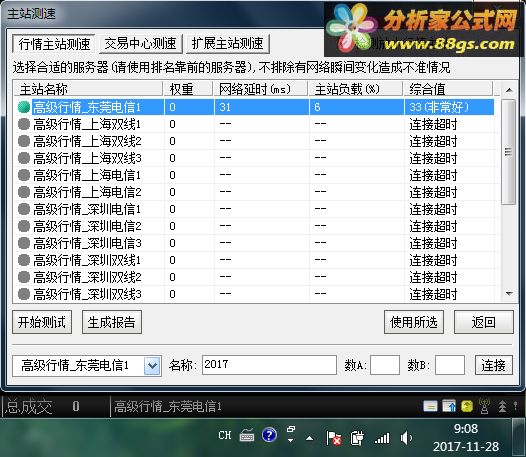This screenshot has height=457, width=526.
Task: Sort by 主站名称 column header
Action: (x=89, y=89)
